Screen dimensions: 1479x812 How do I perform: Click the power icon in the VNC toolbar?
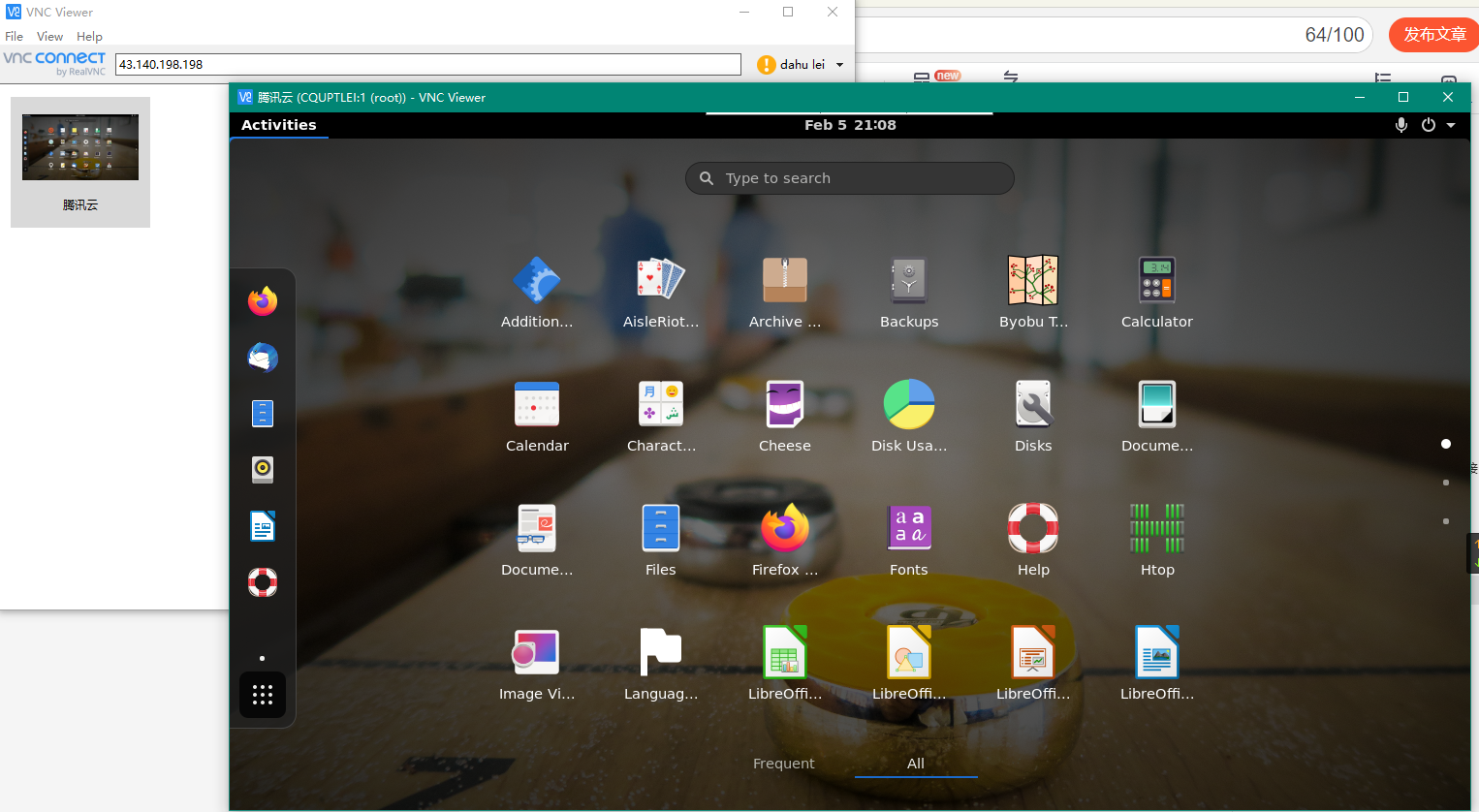1428,125
